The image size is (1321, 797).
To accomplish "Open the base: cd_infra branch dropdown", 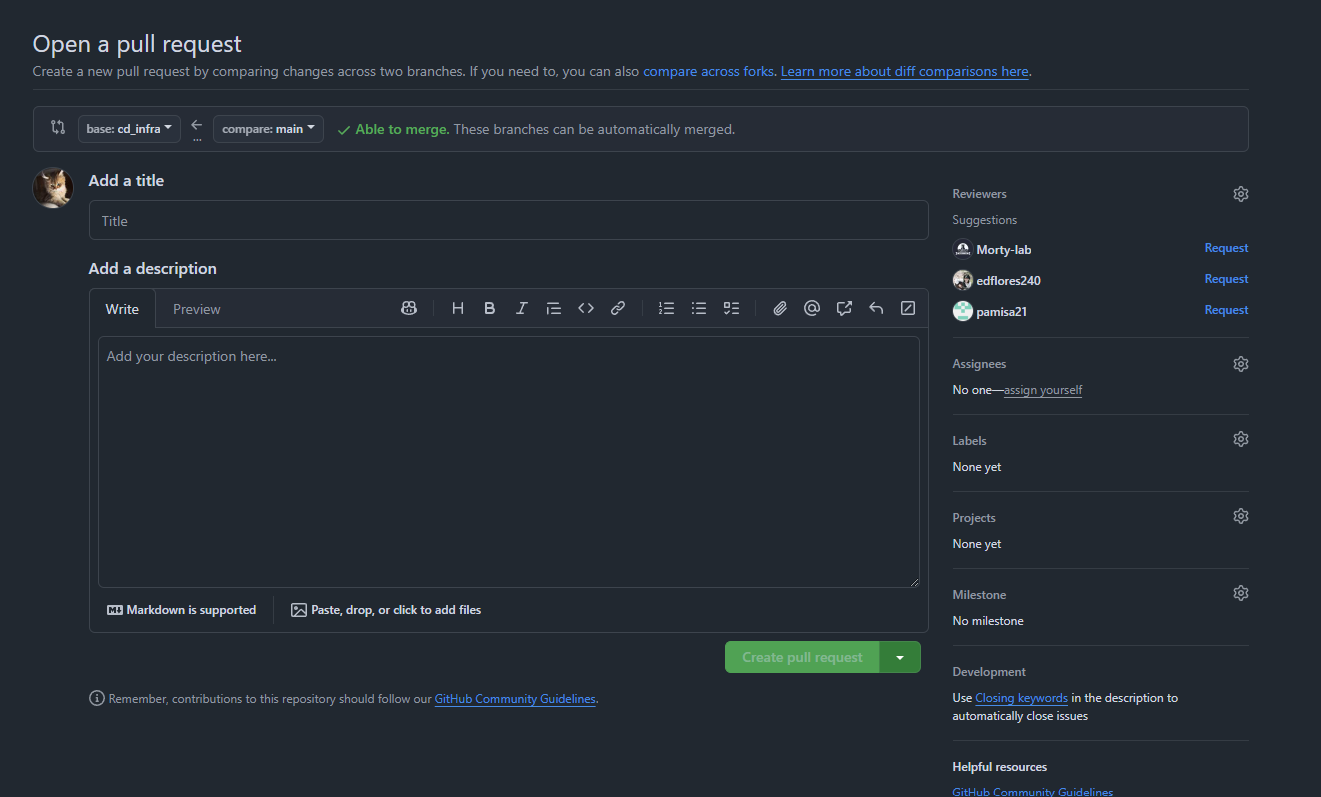I will [129, 128].
